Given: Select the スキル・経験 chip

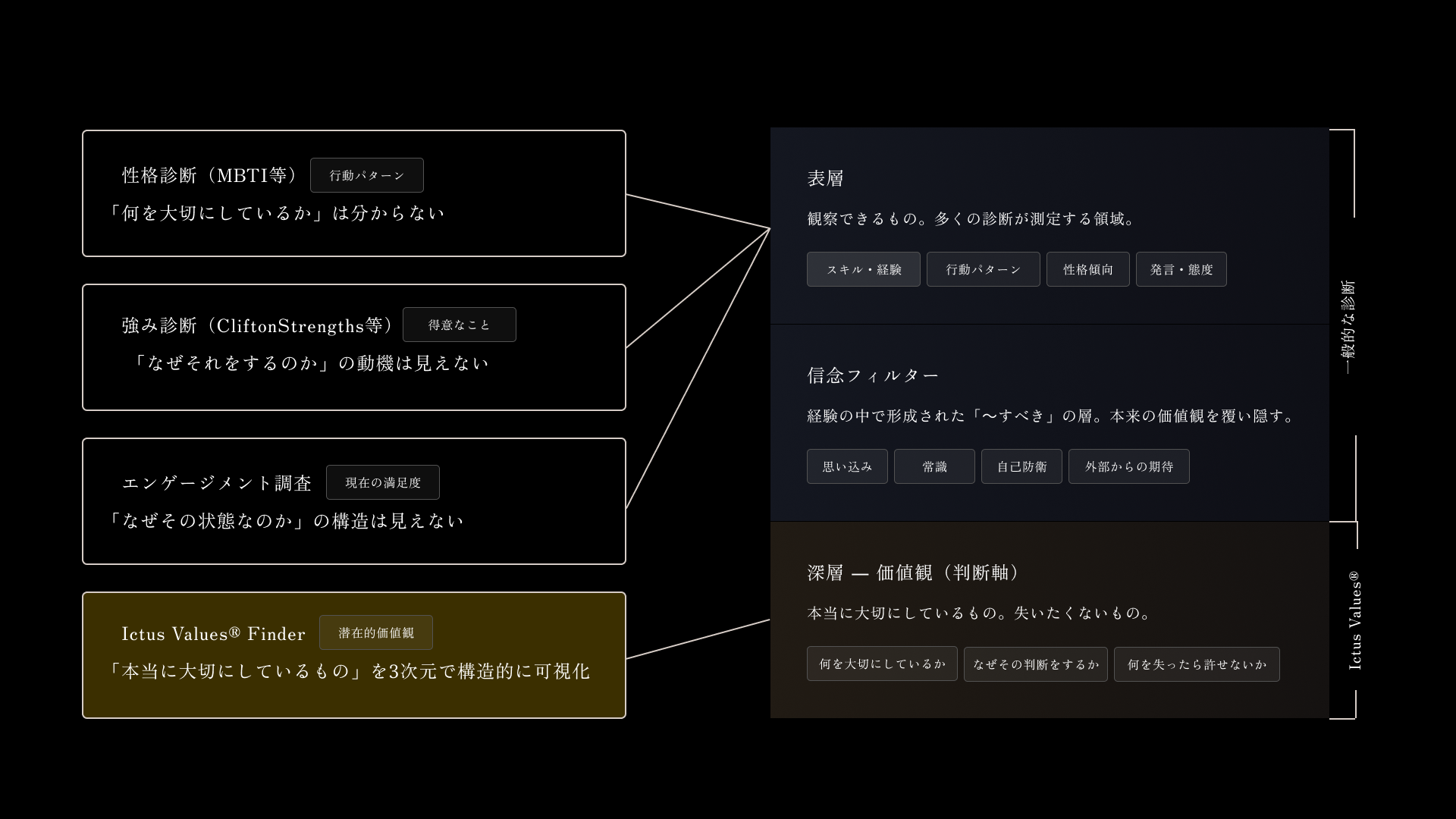Looking at the screenshot, I should pyautogui.click(x=863, y=269).
